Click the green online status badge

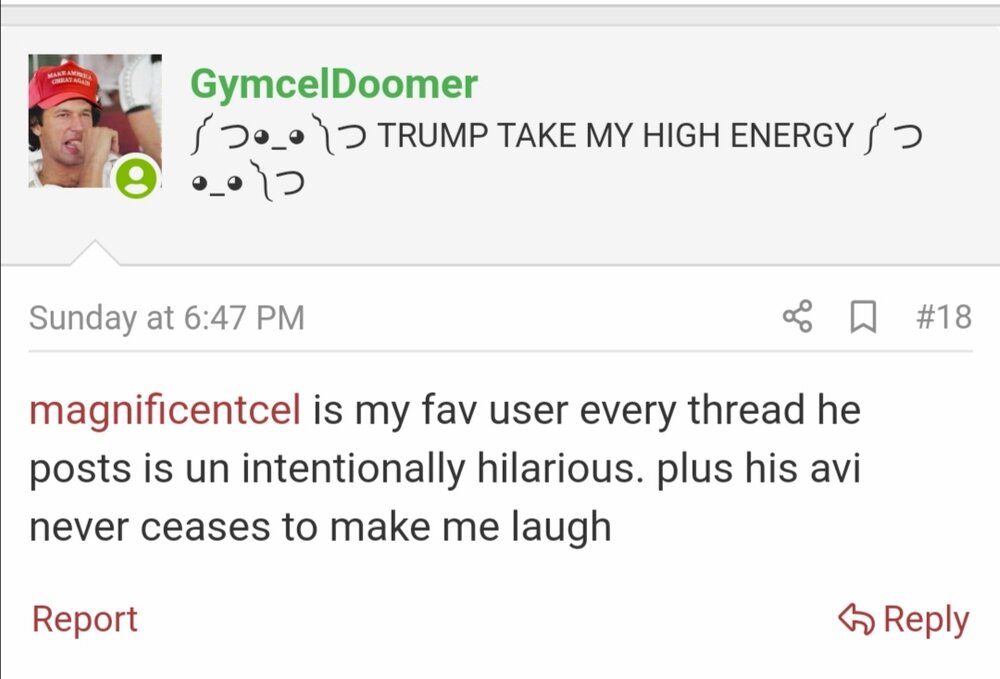136,177
